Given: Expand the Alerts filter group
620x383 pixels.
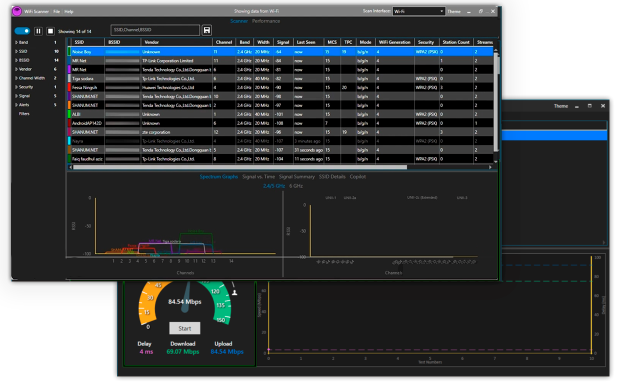Looking at the screenshot, I should pyautogui.click(x=22, y=105).
